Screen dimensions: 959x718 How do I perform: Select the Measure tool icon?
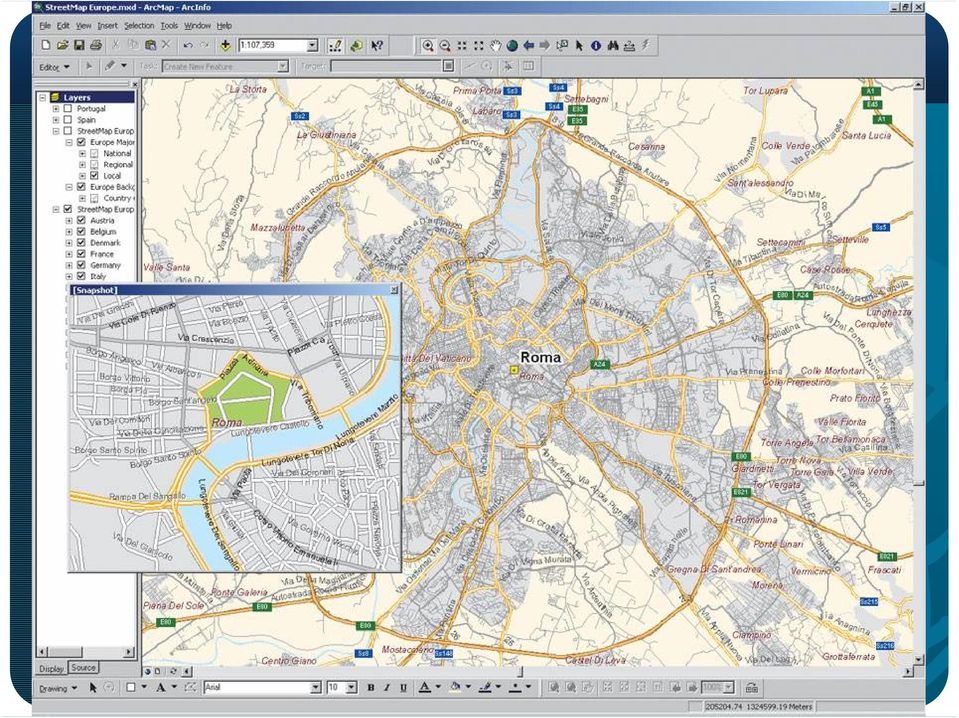[x=629, y=45]
